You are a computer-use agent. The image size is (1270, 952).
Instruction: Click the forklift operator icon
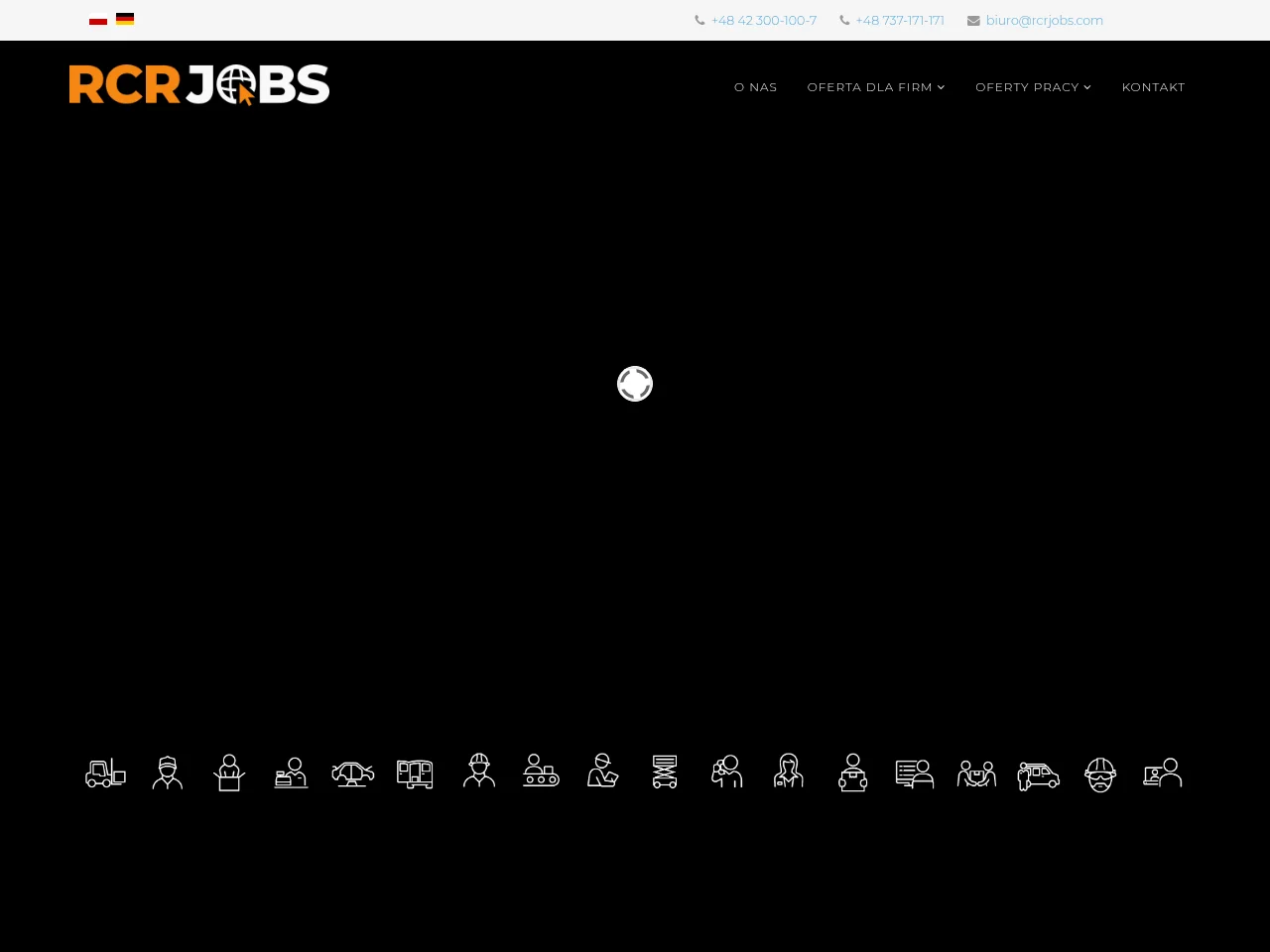pyautogui.click(x=106, y=773)
